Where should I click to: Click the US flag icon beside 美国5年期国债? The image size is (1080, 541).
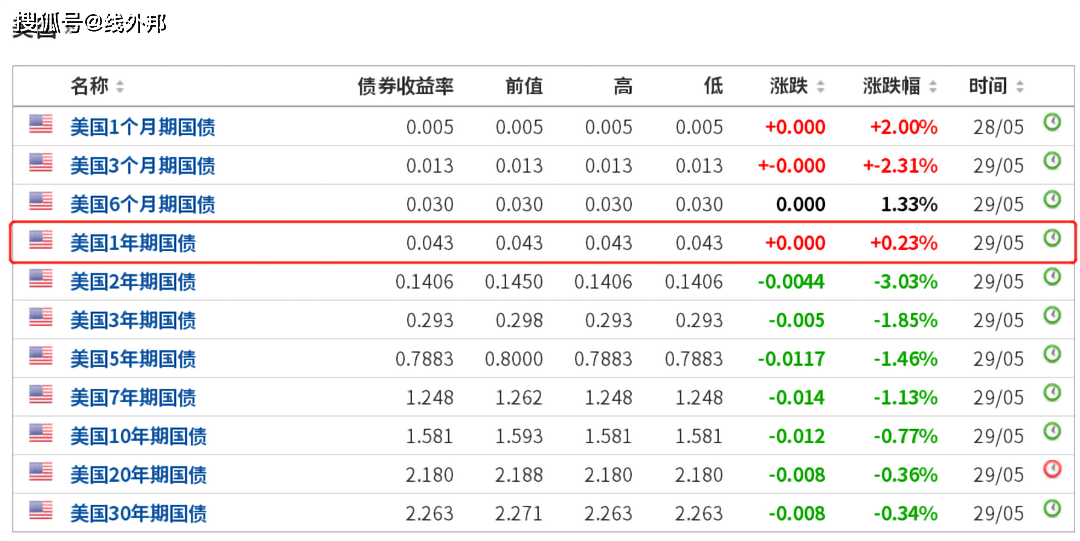click(x=41, y=355)
